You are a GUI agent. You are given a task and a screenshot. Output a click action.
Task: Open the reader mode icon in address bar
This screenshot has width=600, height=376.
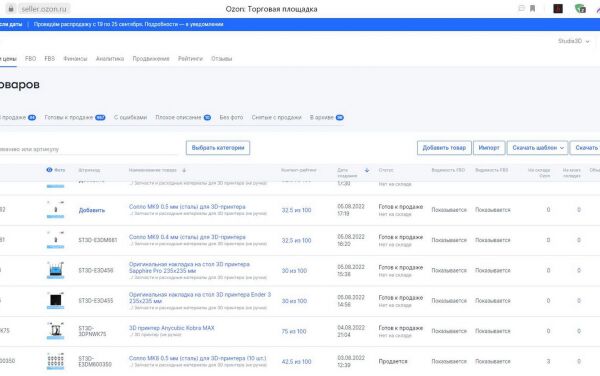[x=521, y=8]
